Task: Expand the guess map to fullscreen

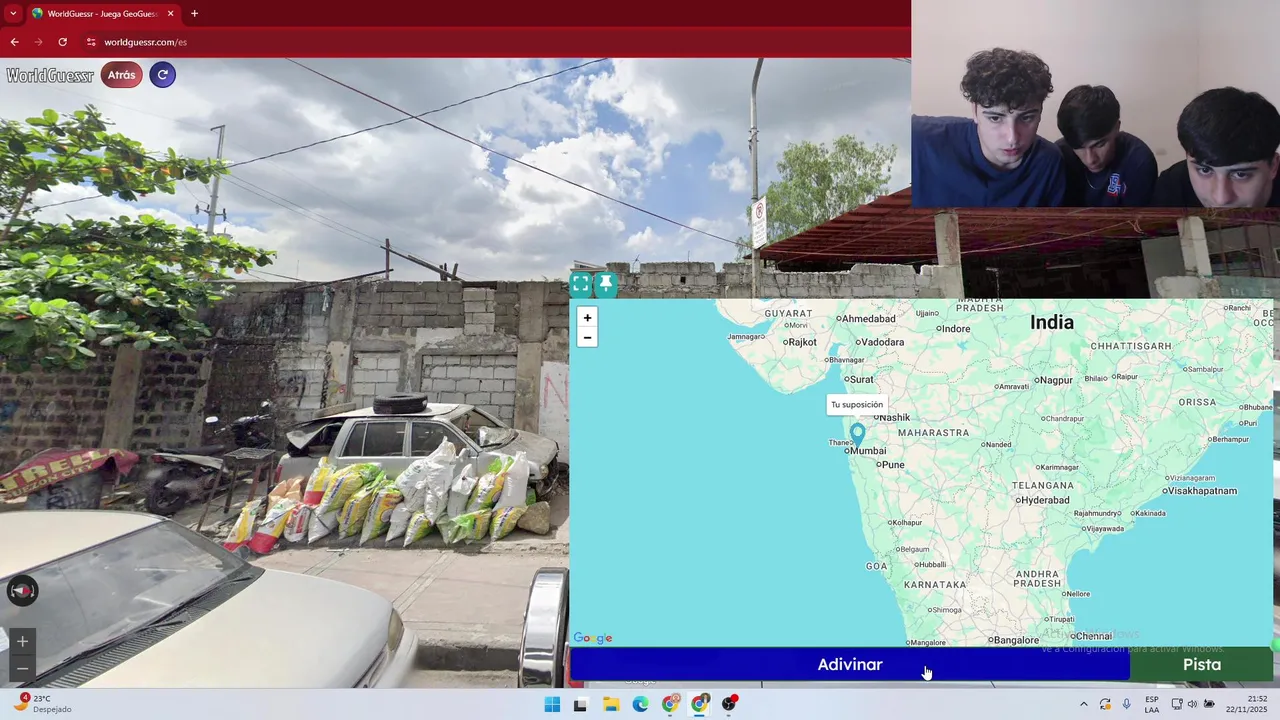Action: tap(581, 284)
